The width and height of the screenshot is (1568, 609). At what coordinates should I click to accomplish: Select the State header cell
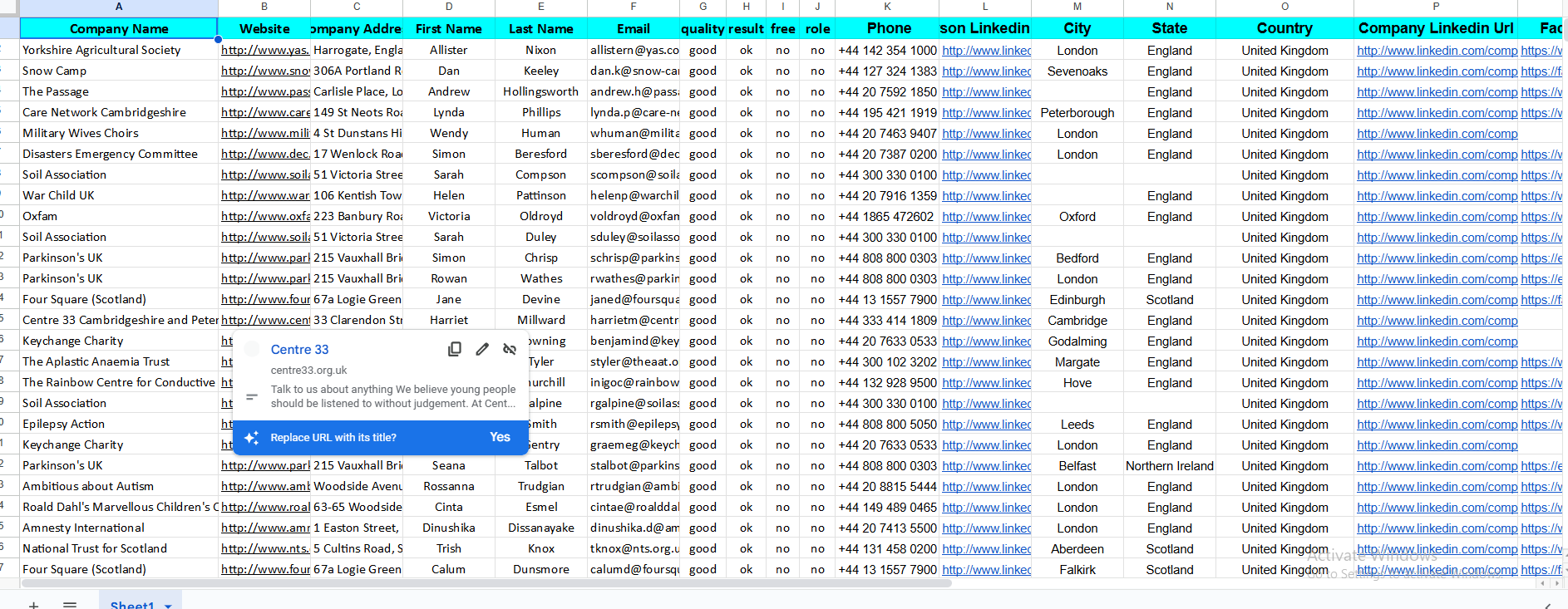click(1170, 28)
